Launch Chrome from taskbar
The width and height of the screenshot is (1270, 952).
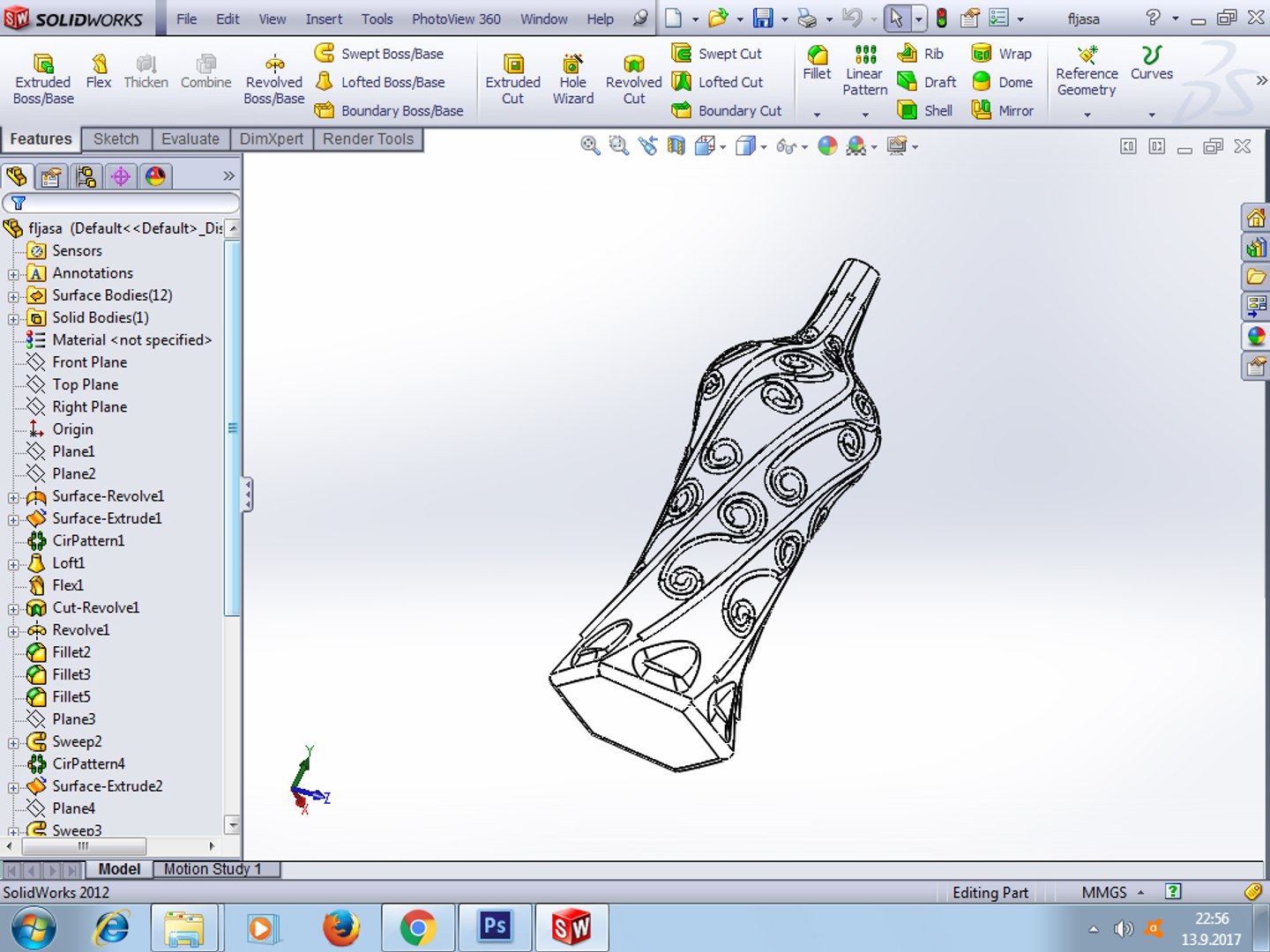click(417, 928)
